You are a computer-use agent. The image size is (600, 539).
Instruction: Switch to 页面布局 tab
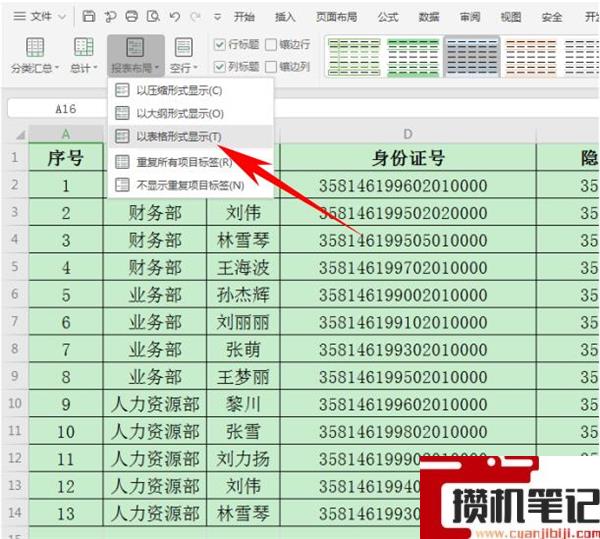[336, 17]
